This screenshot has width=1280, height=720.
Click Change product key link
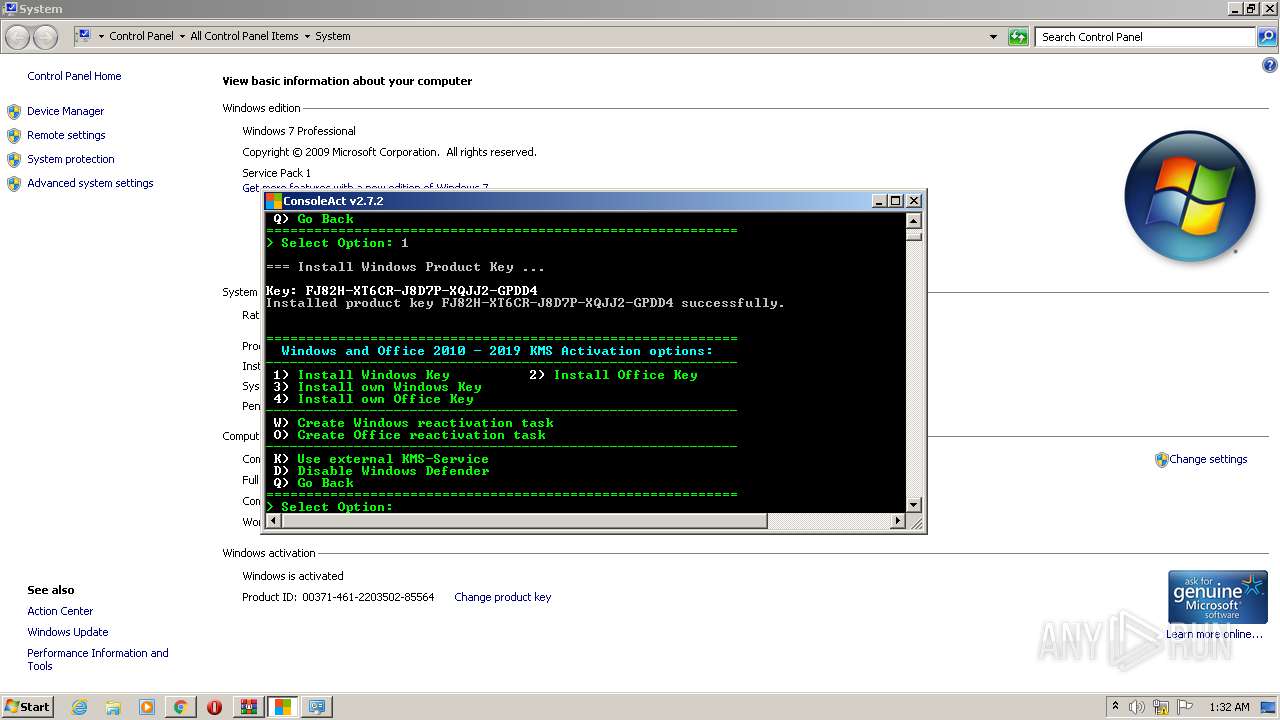point(502,597)
